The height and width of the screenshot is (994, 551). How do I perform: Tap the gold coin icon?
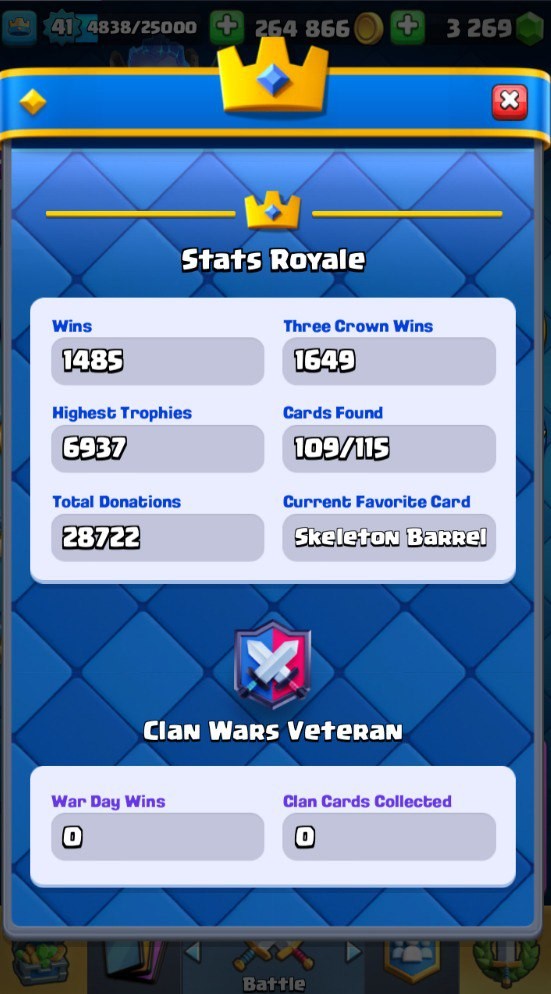[x=368, y=28]
